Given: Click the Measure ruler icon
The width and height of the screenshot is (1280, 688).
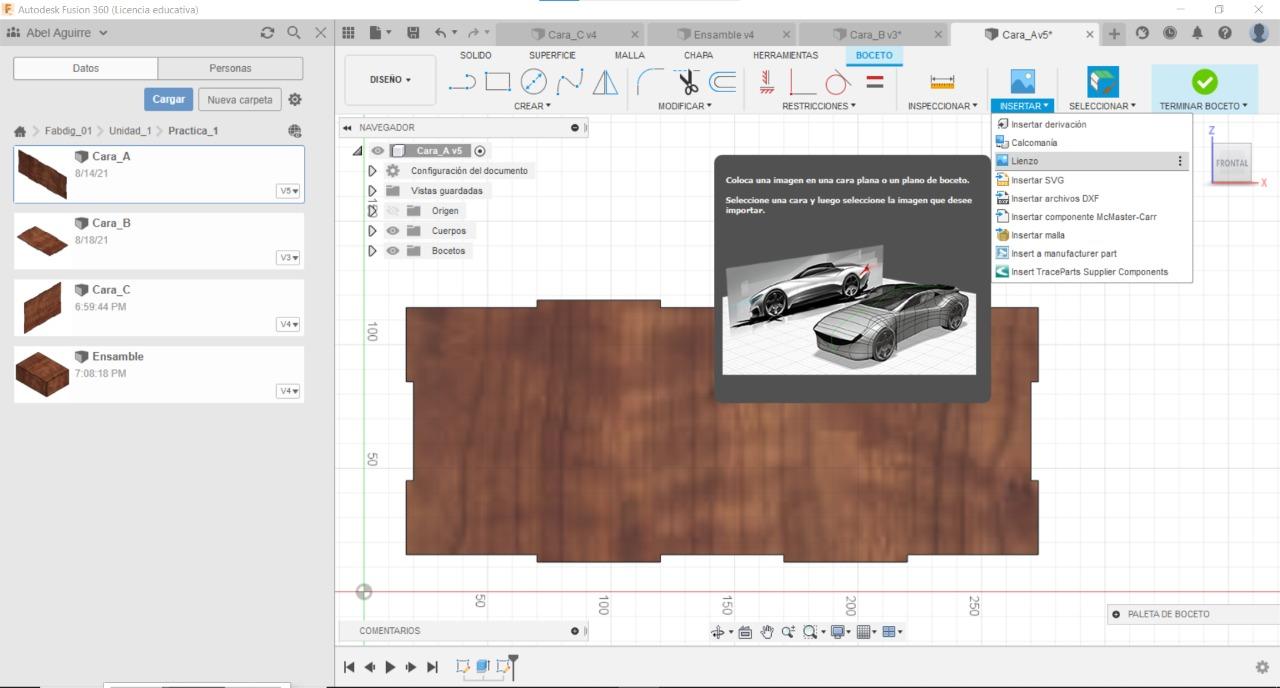Looking at the screenshot, I should [942, 82].
